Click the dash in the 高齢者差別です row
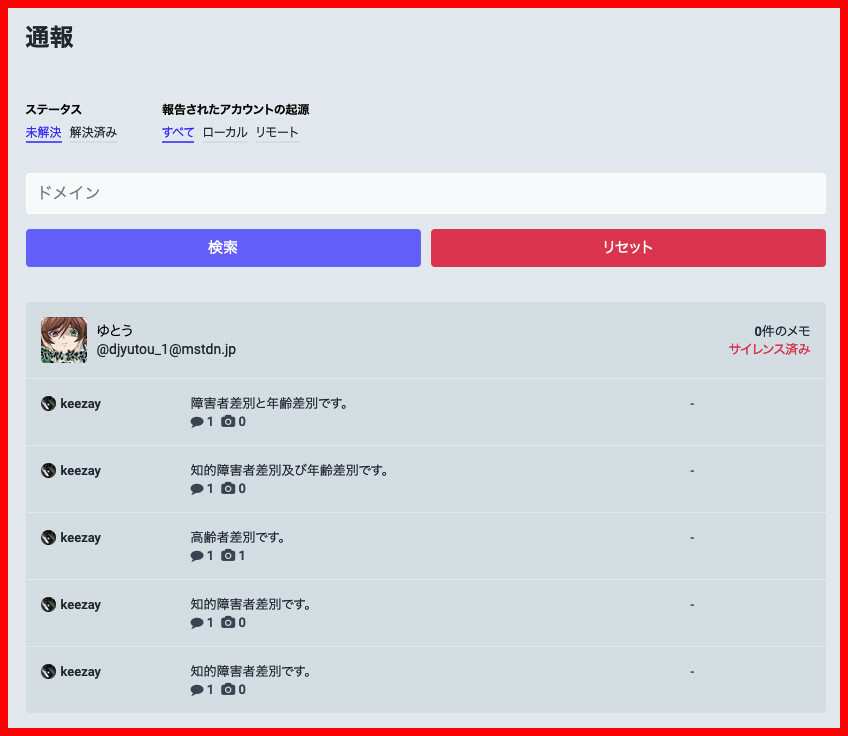 tap(692, 538)
